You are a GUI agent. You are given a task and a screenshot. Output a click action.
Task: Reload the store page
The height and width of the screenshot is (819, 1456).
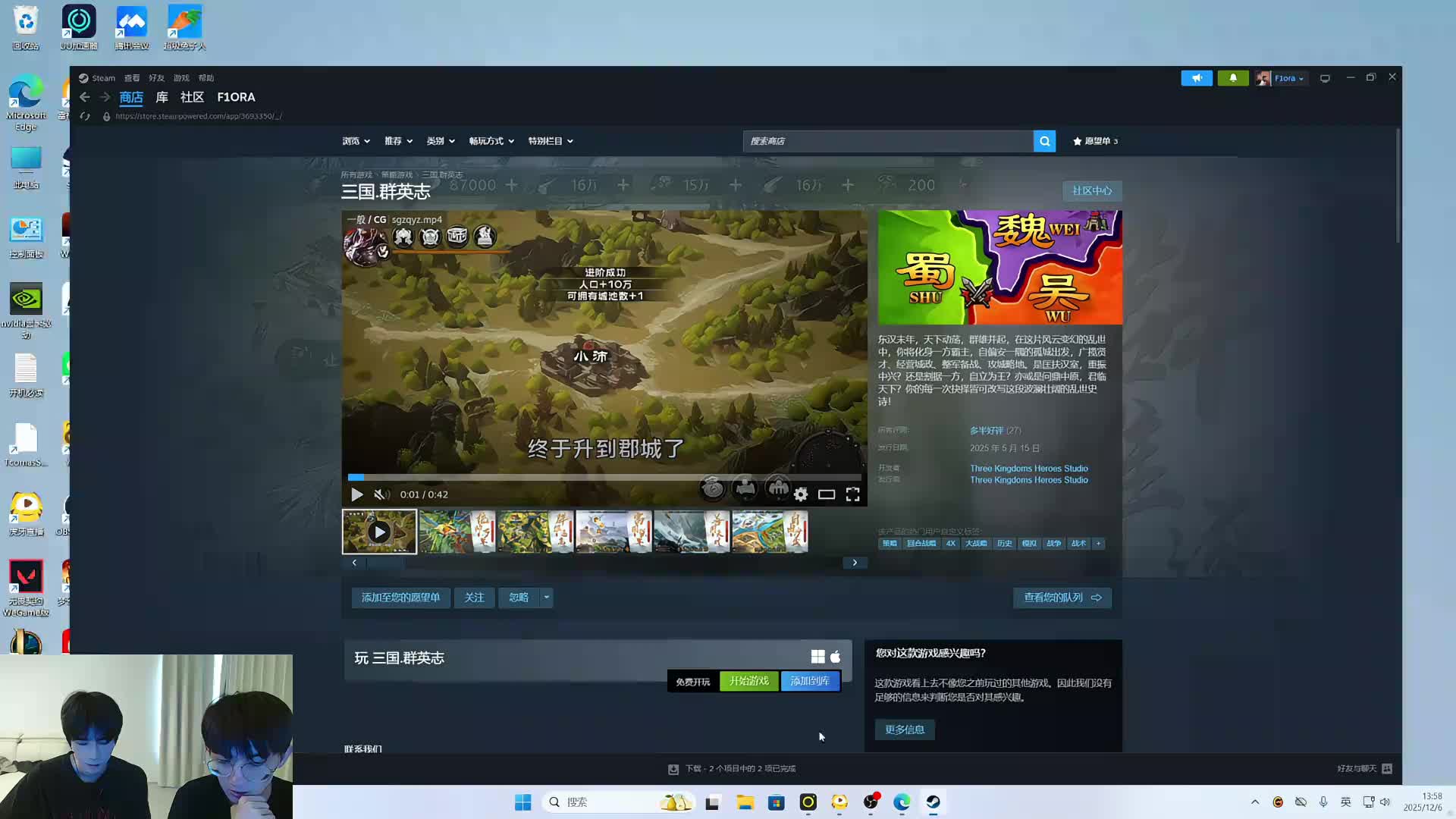(x=85, y=116)
